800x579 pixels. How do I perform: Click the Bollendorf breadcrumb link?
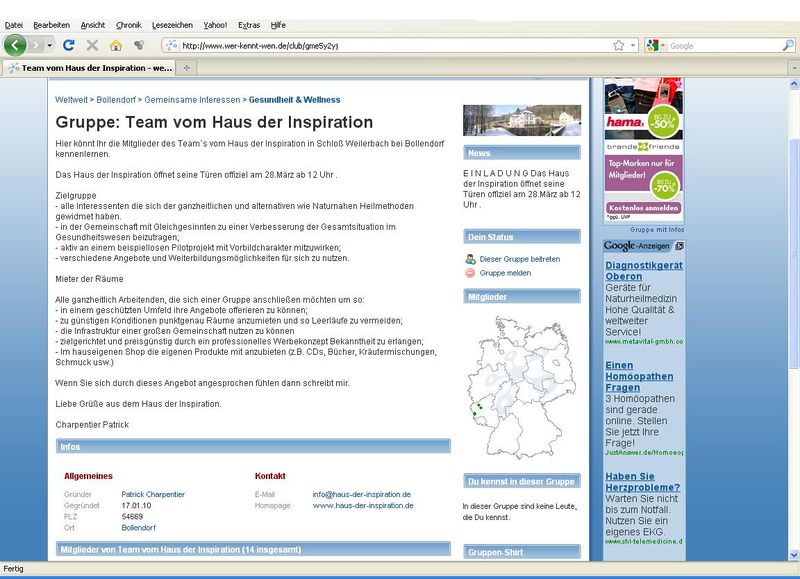(x=118, y=100)
